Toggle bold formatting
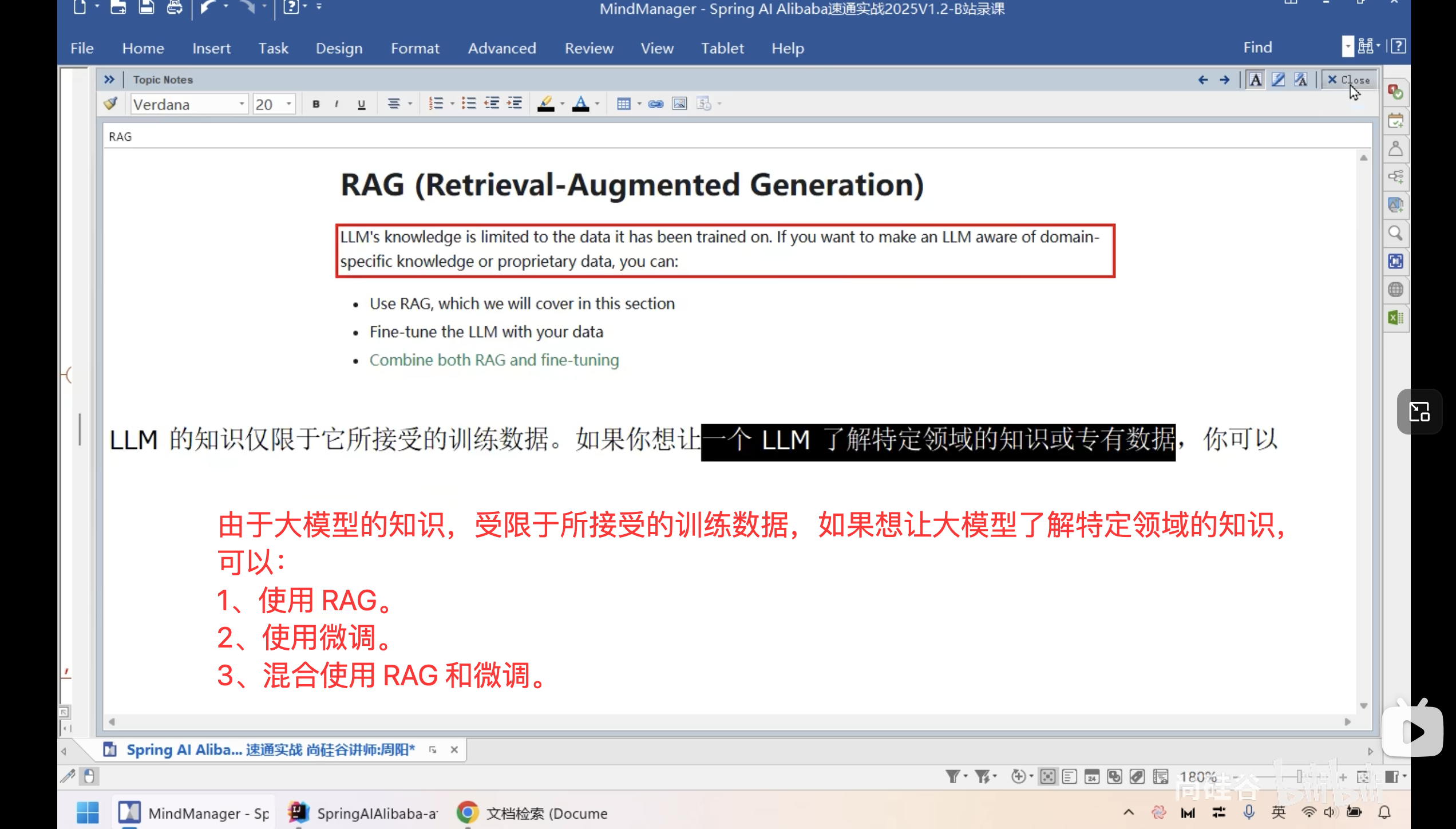The image size is (1456, 829). coord(316,104)
